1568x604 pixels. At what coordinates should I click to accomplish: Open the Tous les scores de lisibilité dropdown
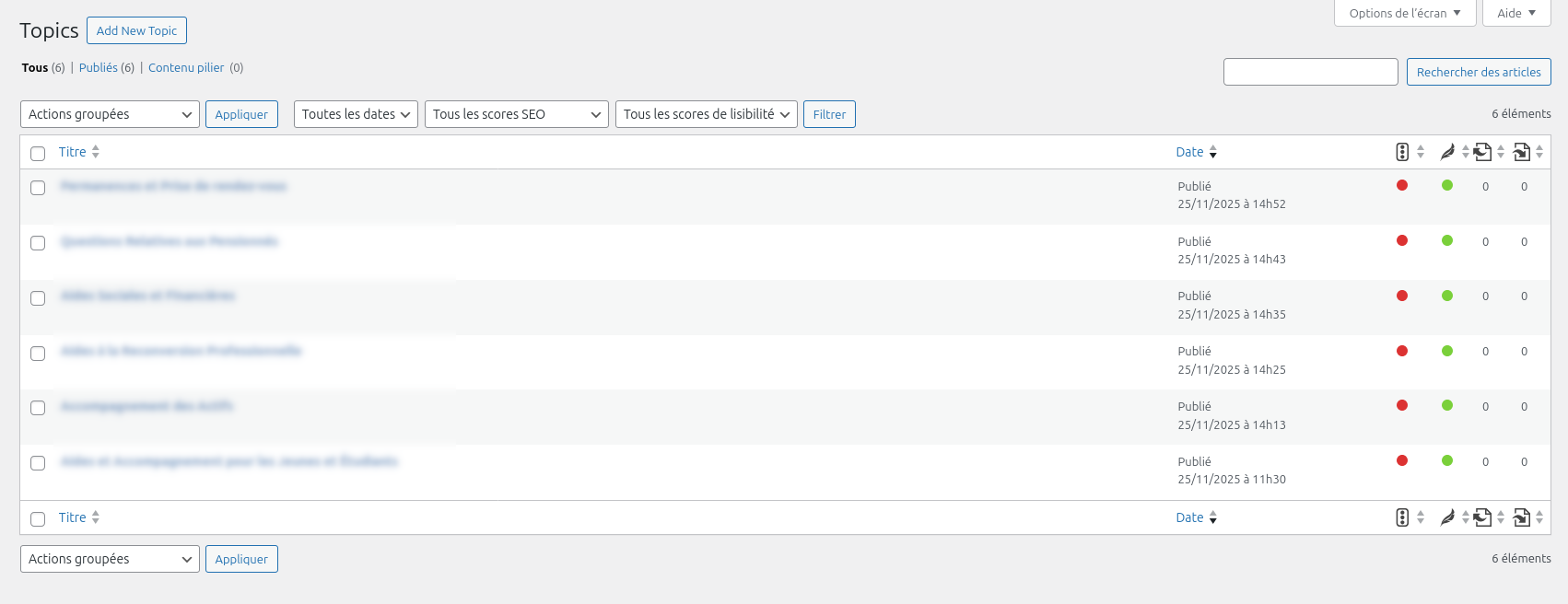coord(706,114)
